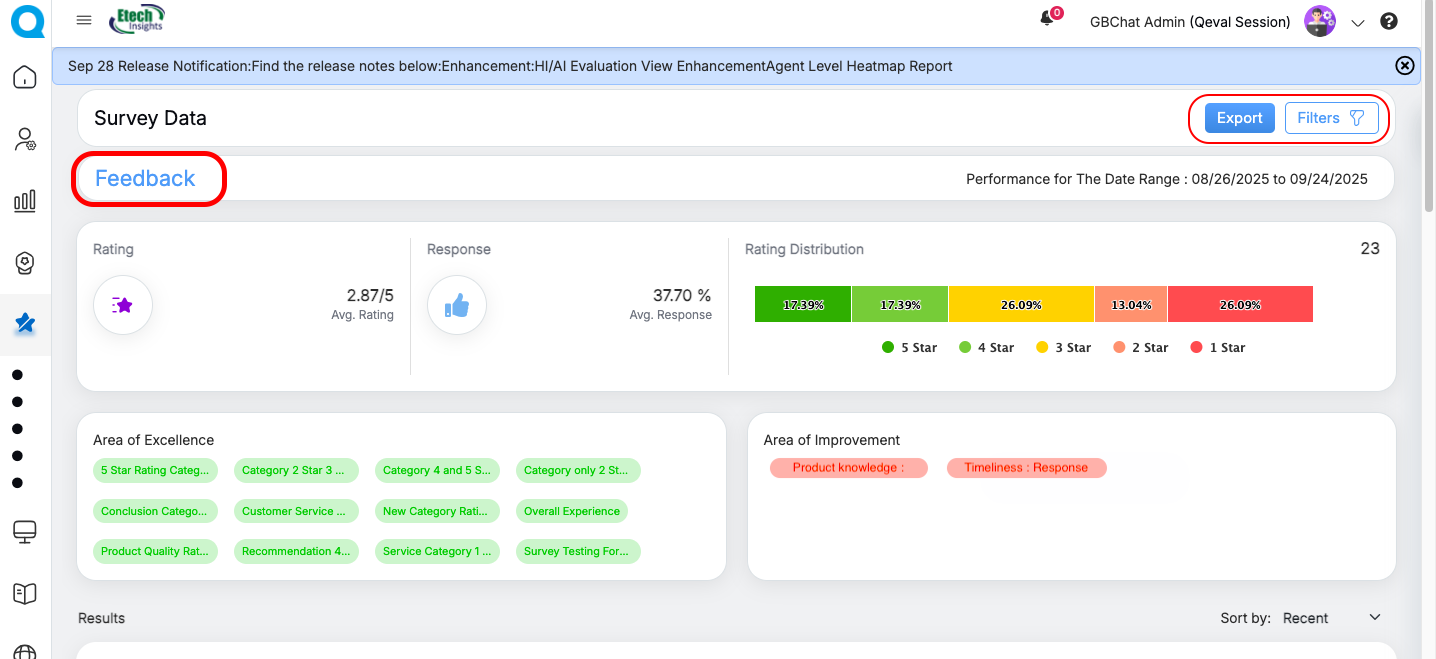Click the GBChat Admin profile avatar
Screen dimensions: 1436x659
click(x=1320, y=21)
